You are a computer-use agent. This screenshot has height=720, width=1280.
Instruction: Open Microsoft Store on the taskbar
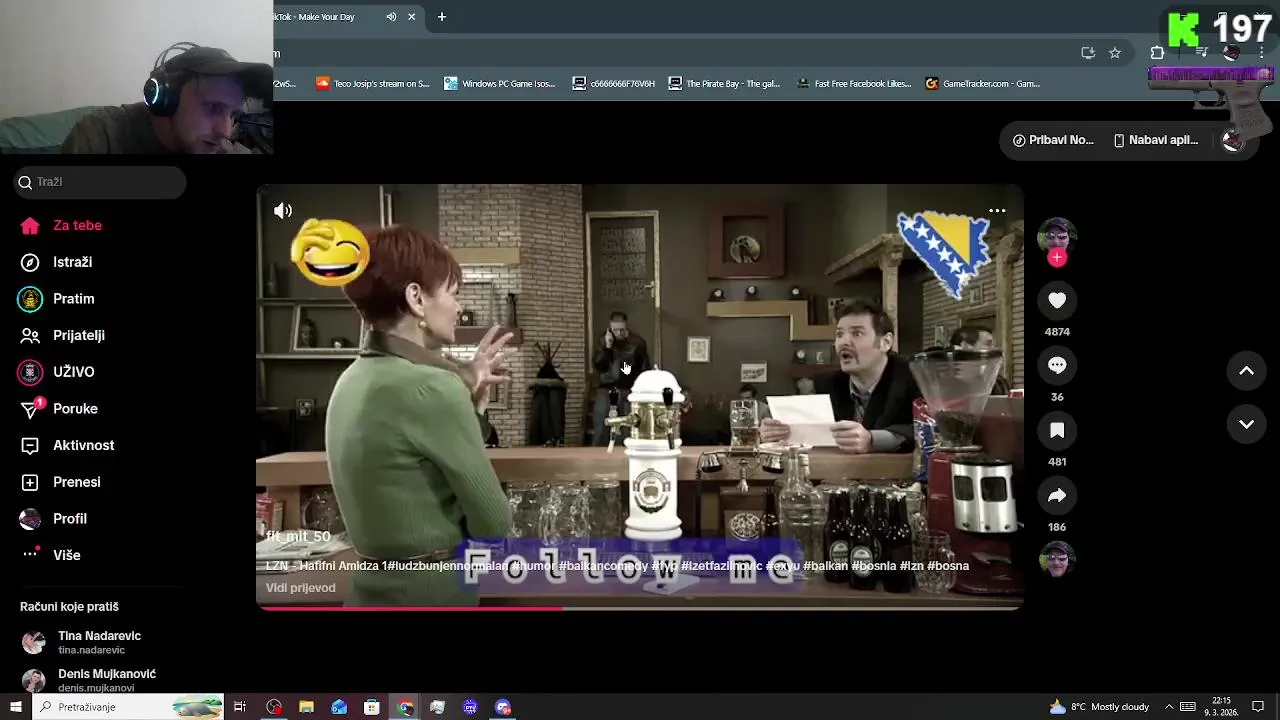(372, 707)
